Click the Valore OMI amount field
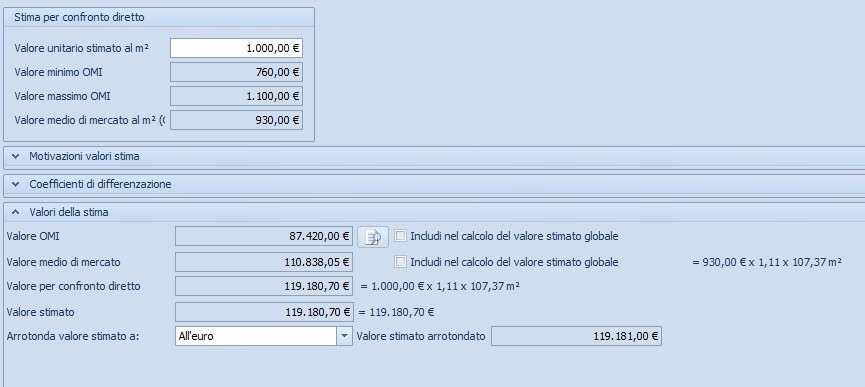Viewport: 865px width, 387px height. point(264,236)
